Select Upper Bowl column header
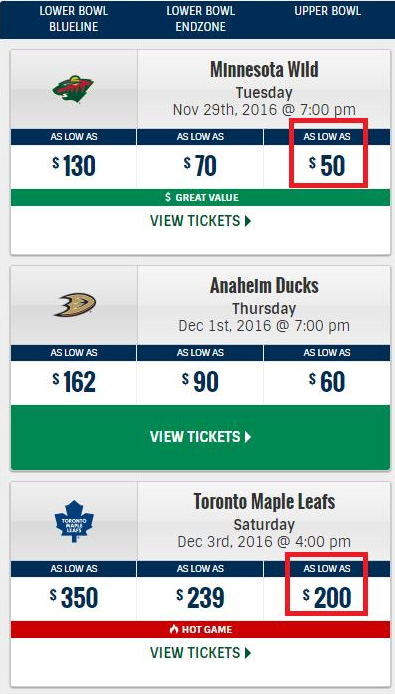395x694 pixels. (x=328, y=11)
